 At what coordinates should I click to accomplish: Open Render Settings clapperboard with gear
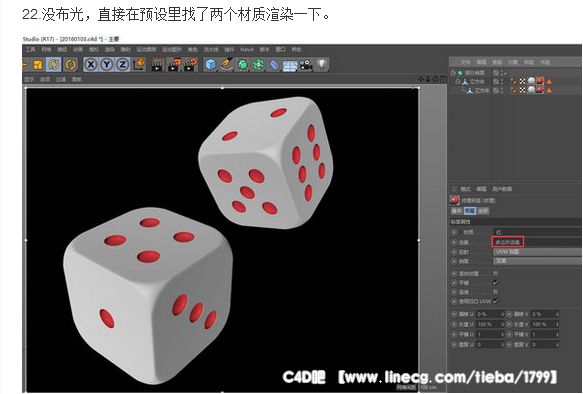click(x=191, y=65)
